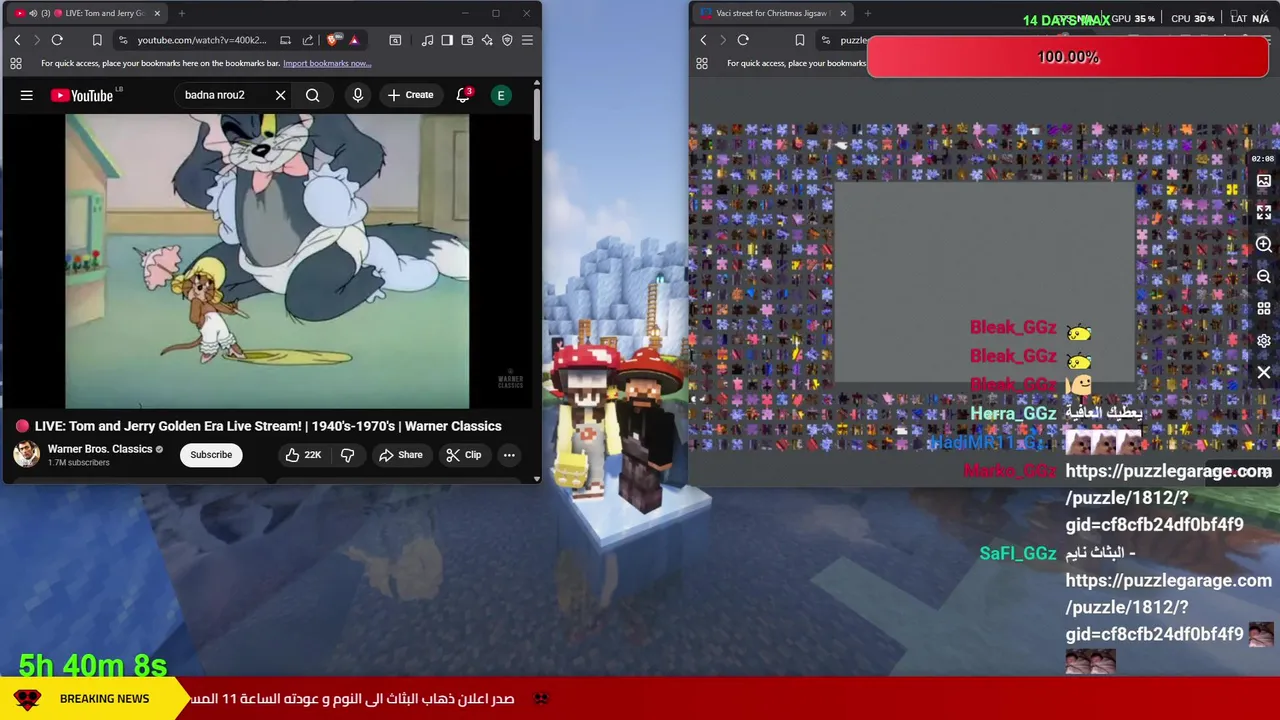The image size is (1280, 720).
Task: Run the YouTube search with the magnifier
Action: tap(313, 95)
